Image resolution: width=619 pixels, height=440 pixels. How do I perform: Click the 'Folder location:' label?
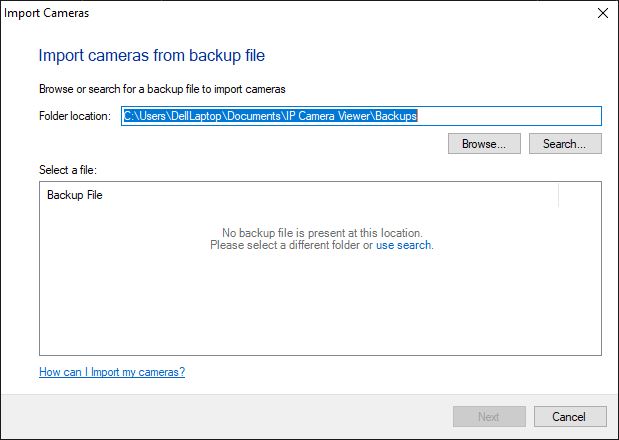click(x=75, y=116)
